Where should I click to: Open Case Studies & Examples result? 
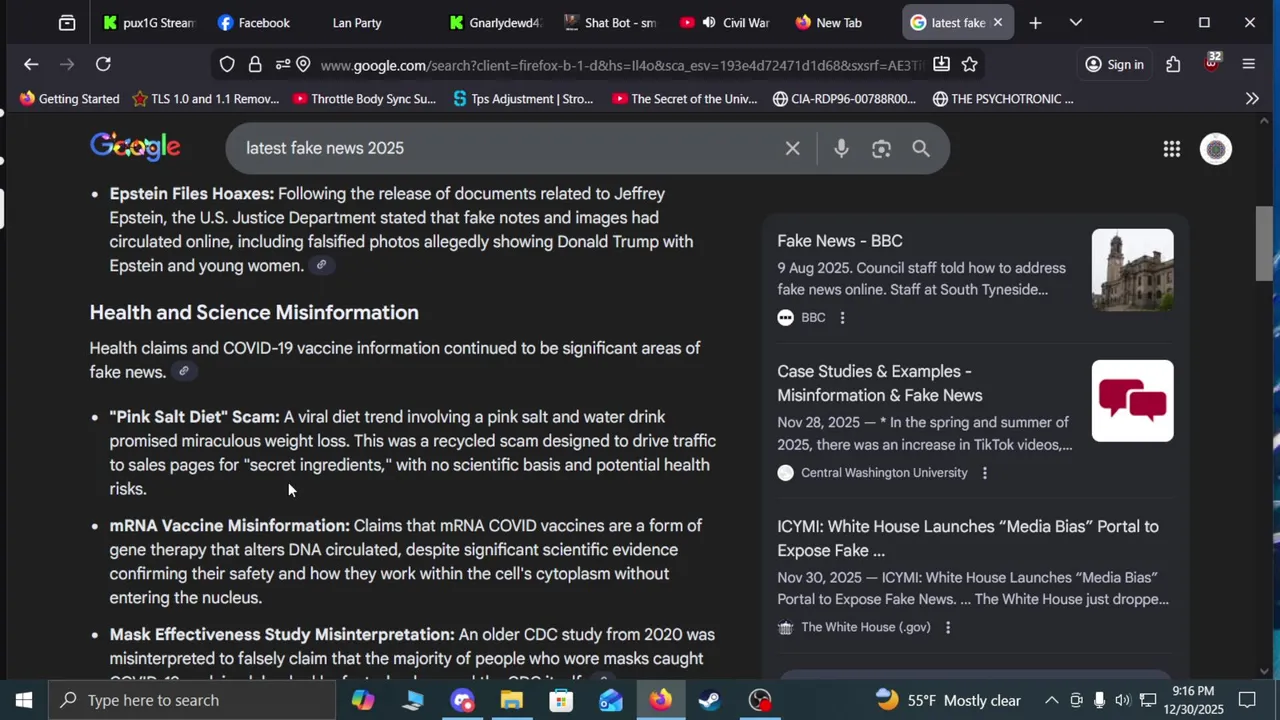880,383
